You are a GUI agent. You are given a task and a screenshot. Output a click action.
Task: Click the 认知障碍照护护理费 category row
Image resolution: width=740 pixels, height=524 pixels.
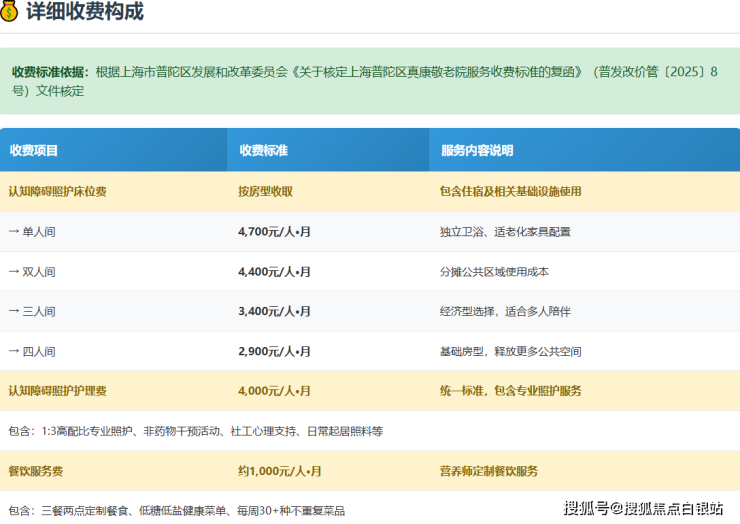point(57,391)
